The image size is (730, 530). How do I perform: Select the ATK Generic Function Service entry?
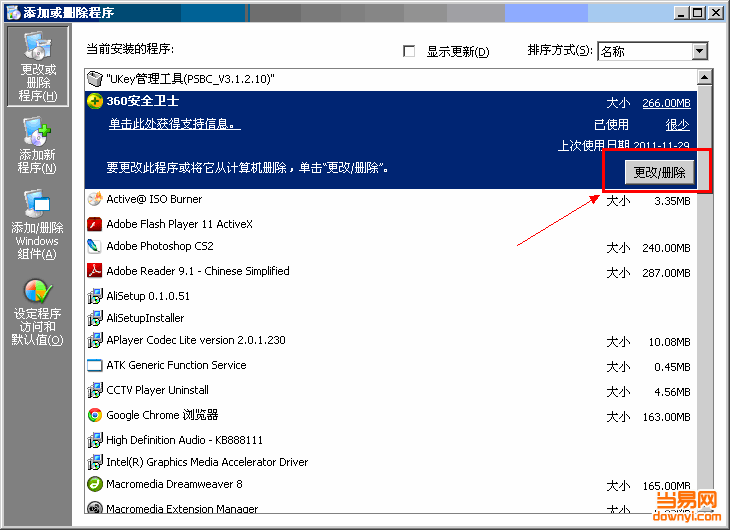click(x=391, y=366)
